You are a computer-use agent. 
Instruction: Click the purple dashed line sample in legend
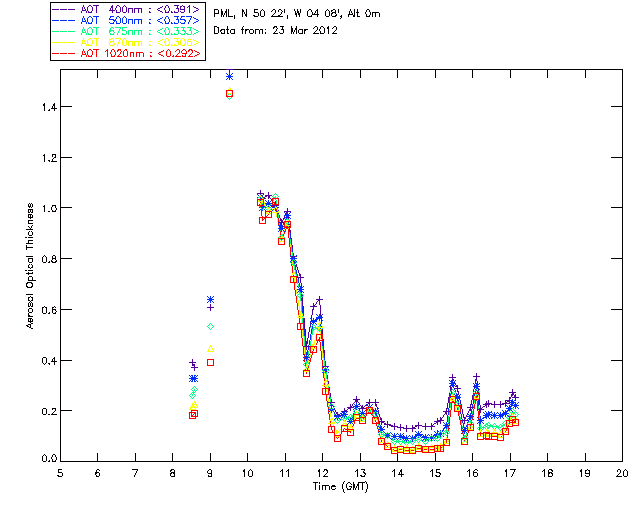click(x=64, y=9)
